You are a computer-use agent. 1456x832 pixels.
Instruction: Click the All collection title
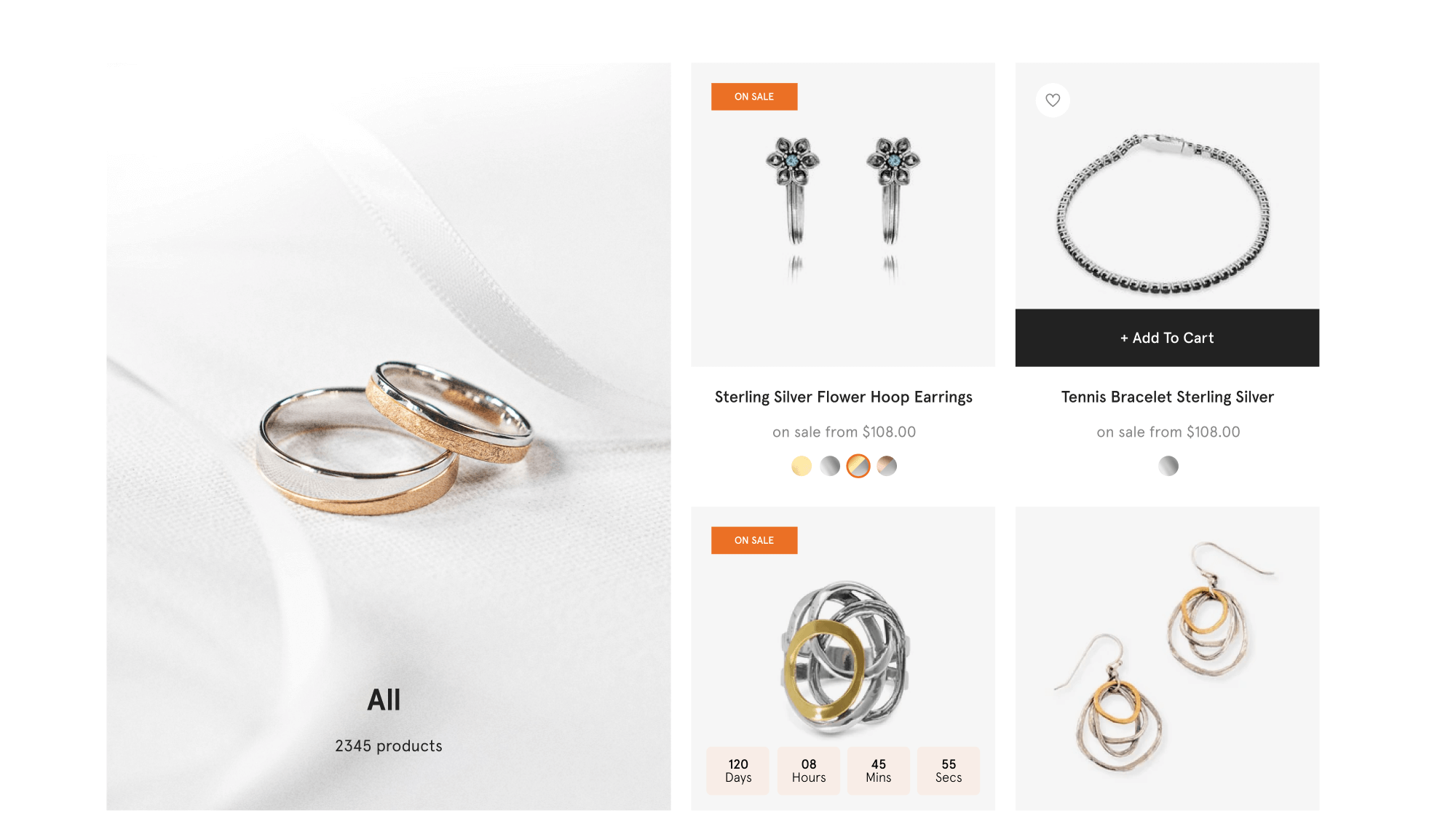[384, 700]
